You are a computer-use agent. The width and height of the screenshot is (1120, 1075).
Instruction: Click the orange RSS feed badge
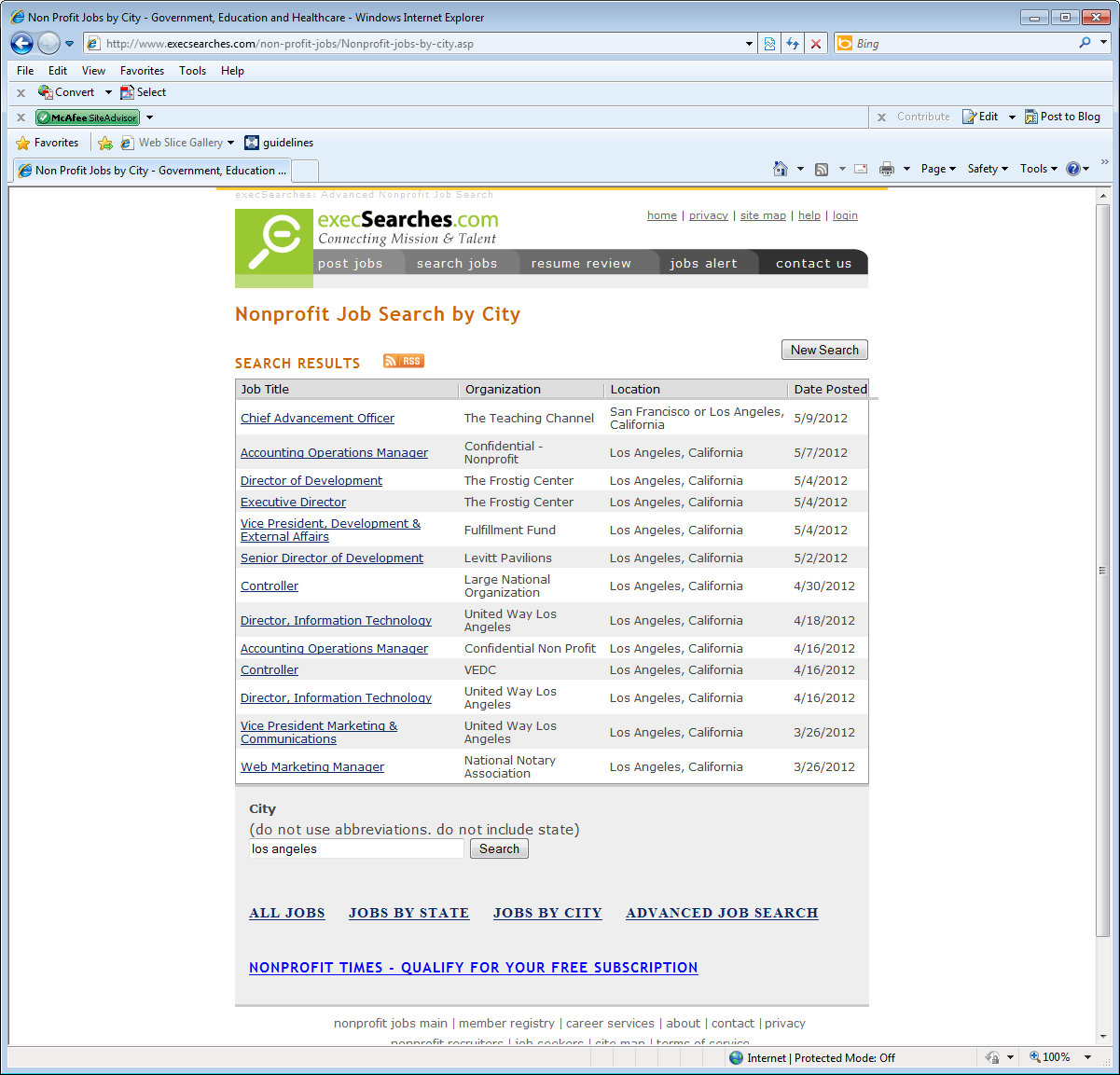[x=404, y=361]
